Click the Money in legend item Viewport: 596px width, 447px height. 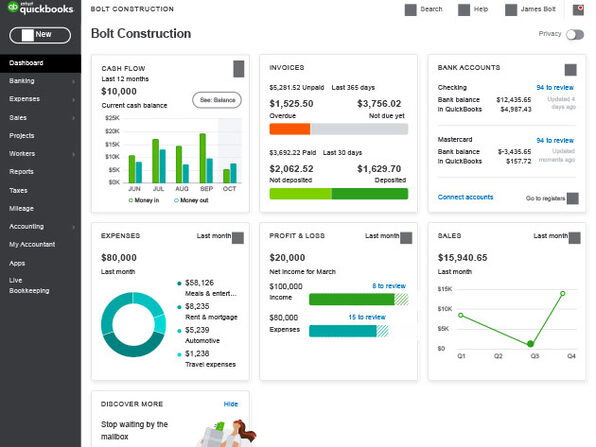[144, 200]
